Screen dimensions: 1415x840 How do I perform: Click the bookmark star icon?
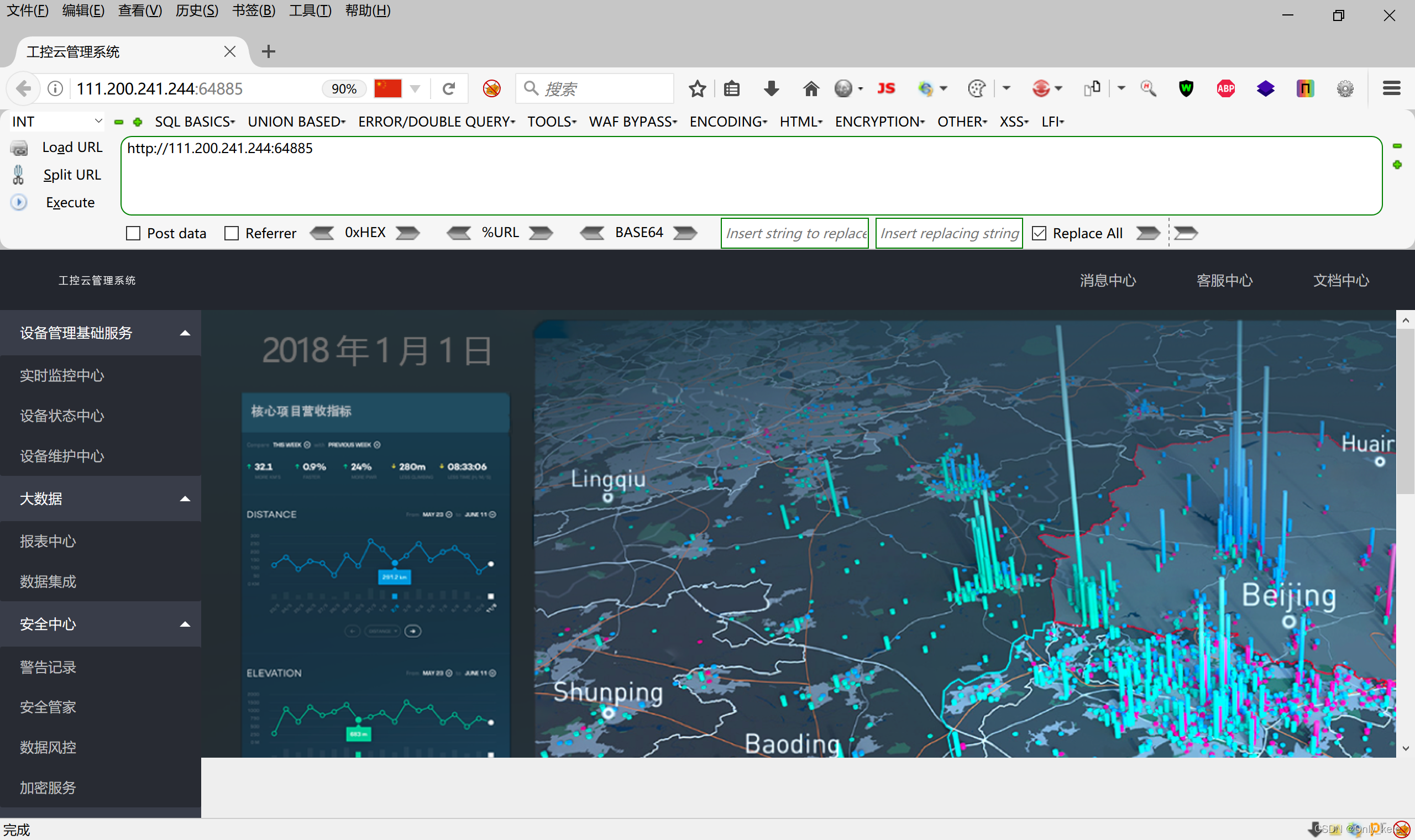pyautogui.click(x=698, y=89)
